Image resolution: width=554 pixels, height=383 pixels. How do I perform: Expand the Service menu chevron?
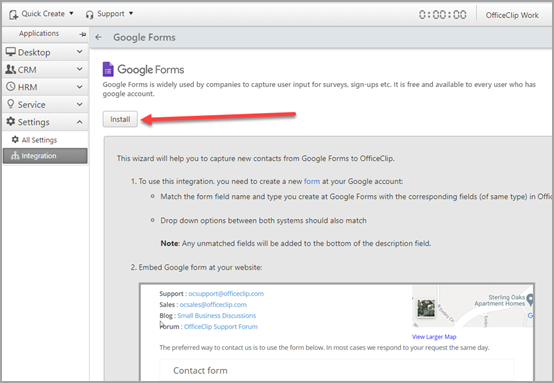pyautogui.click(x=79, y=104)
